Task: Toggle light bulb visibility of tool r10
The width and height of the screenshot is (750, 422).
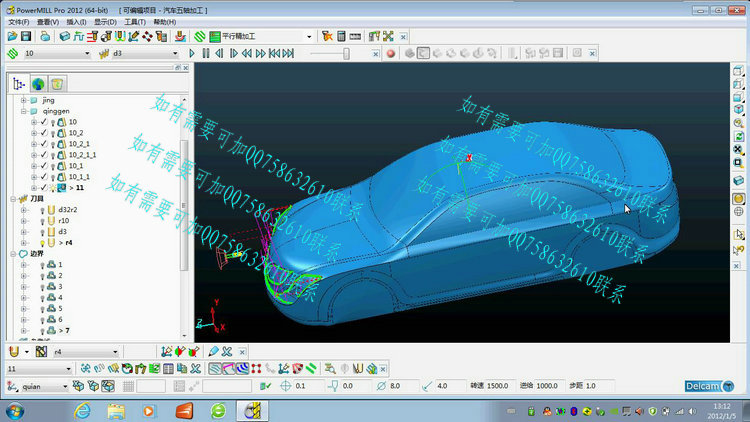Action: click(x=42, y=221)
